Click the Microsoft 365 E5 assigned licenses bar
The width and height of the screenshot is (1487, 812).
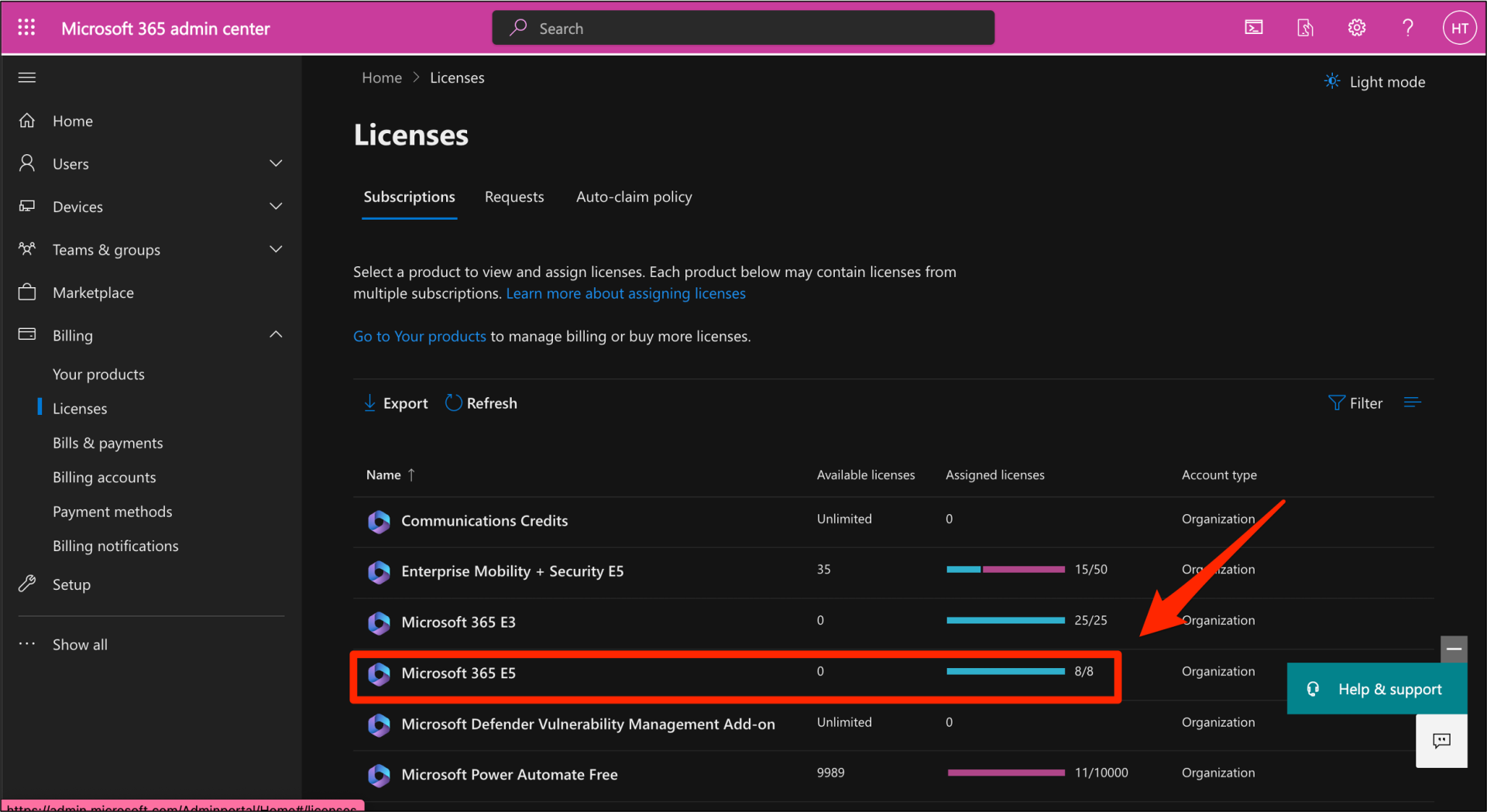click(1005, 671)
